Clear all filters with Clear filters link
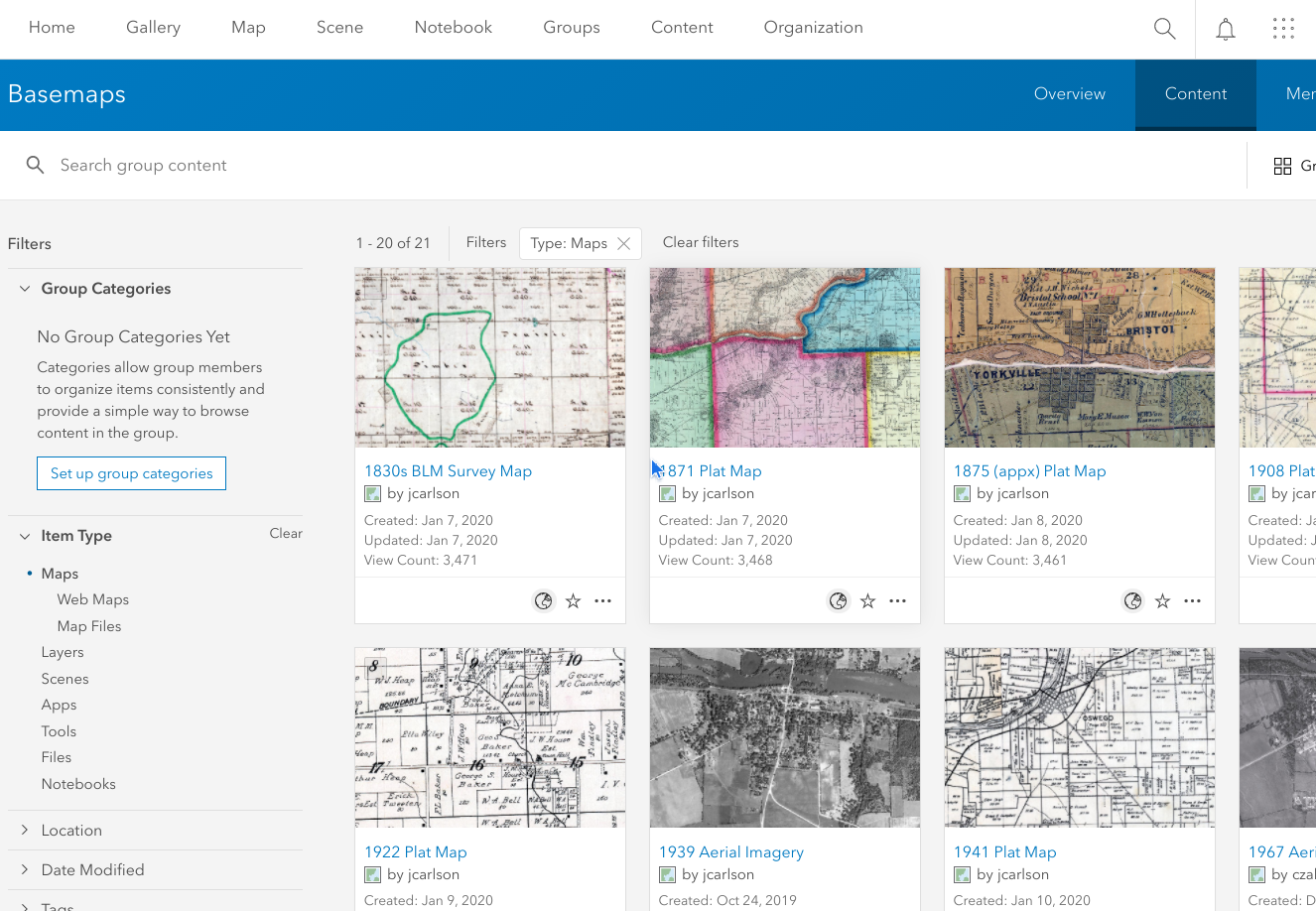 tap(701, 242)
